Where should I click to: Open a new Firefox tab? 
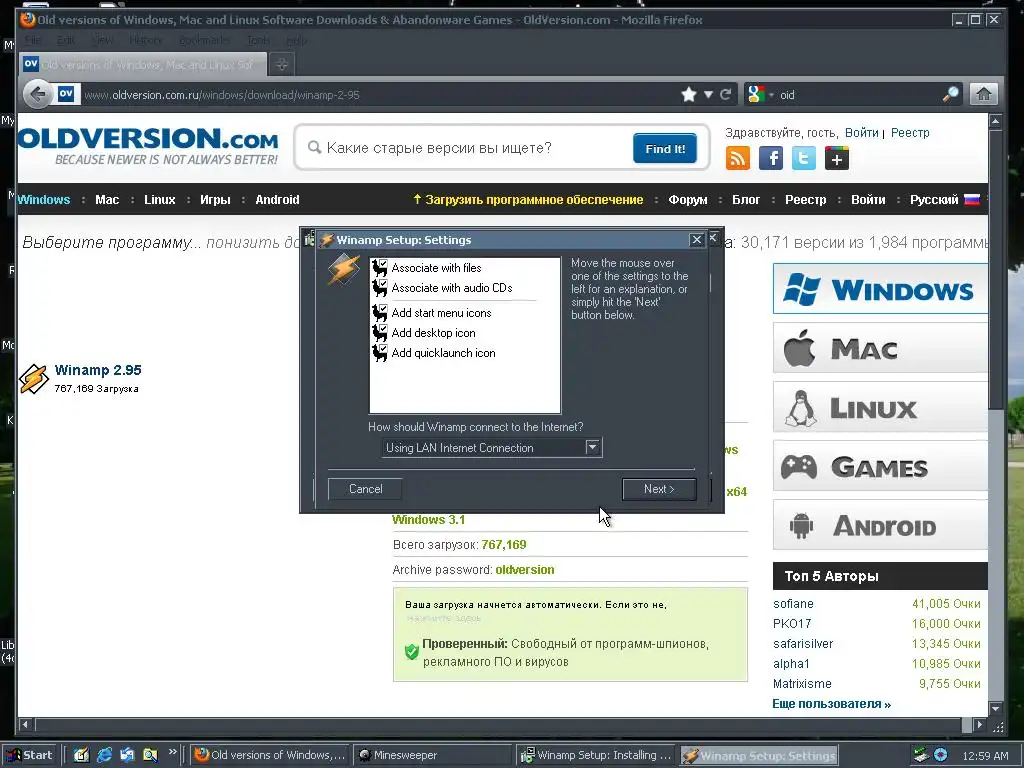[281, 64]
